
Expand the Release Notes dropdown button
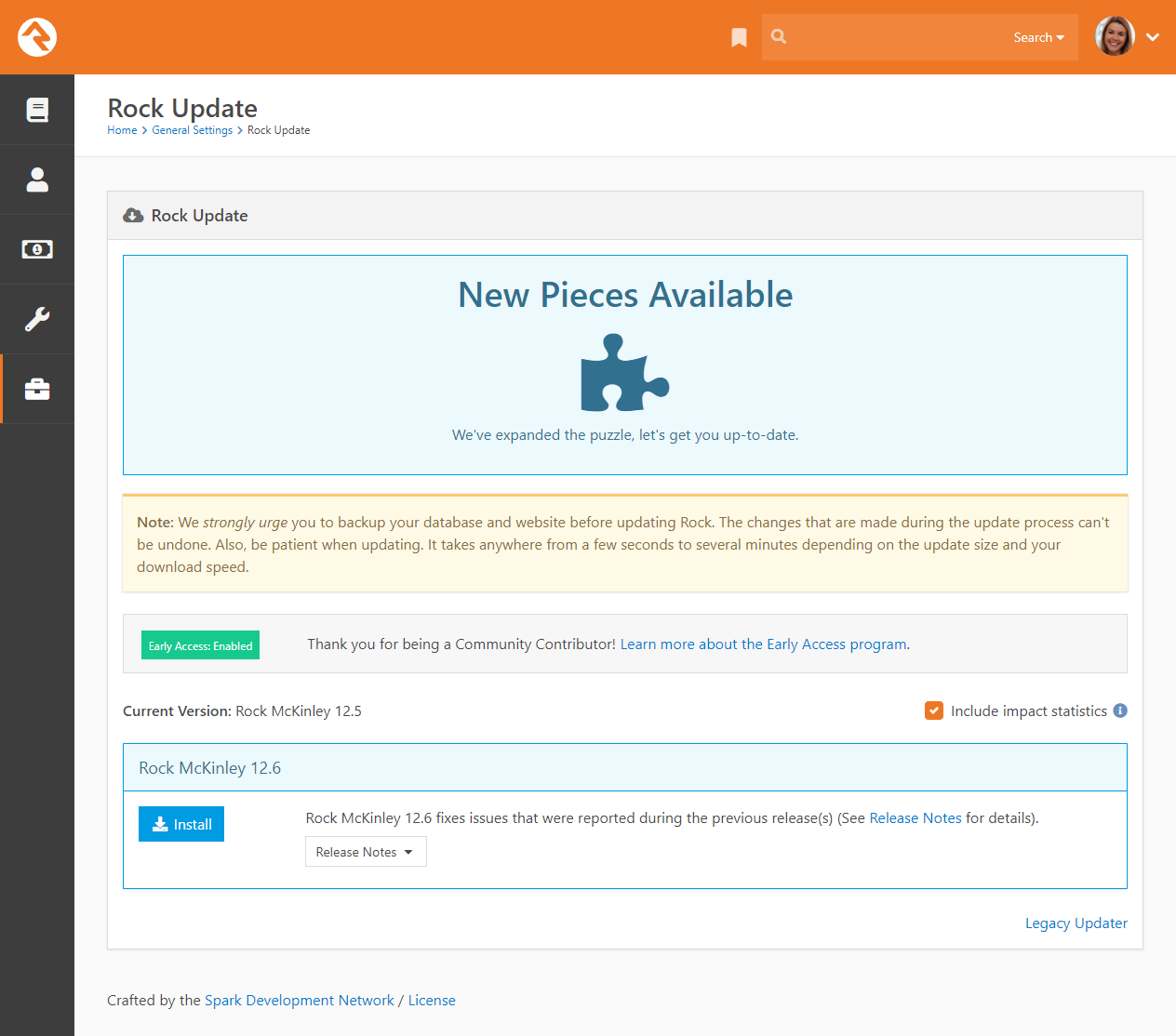coord(366,852)
